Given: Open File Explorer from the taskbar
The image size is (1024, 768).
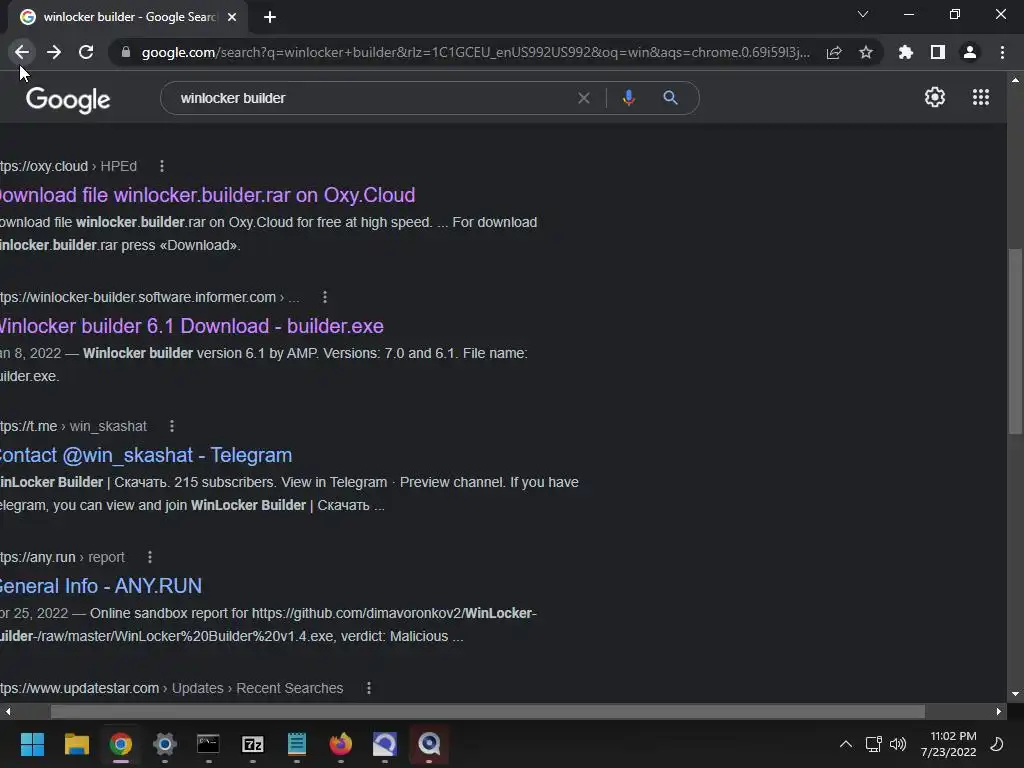Looking at the screenshot, I should point(76,744).
